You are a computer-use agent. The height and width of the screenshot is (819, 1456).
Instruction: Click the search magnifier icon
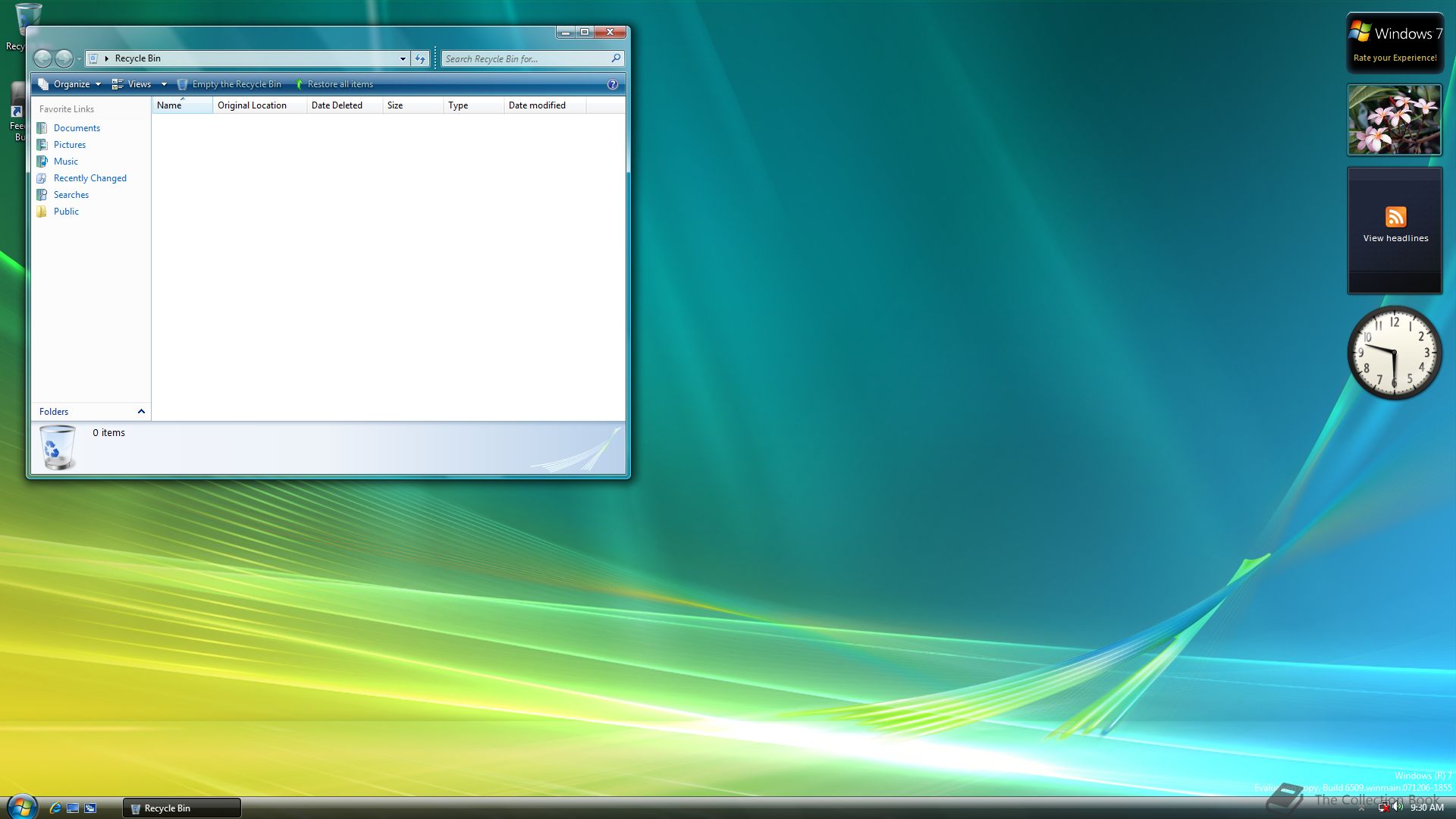pos(616,58)
